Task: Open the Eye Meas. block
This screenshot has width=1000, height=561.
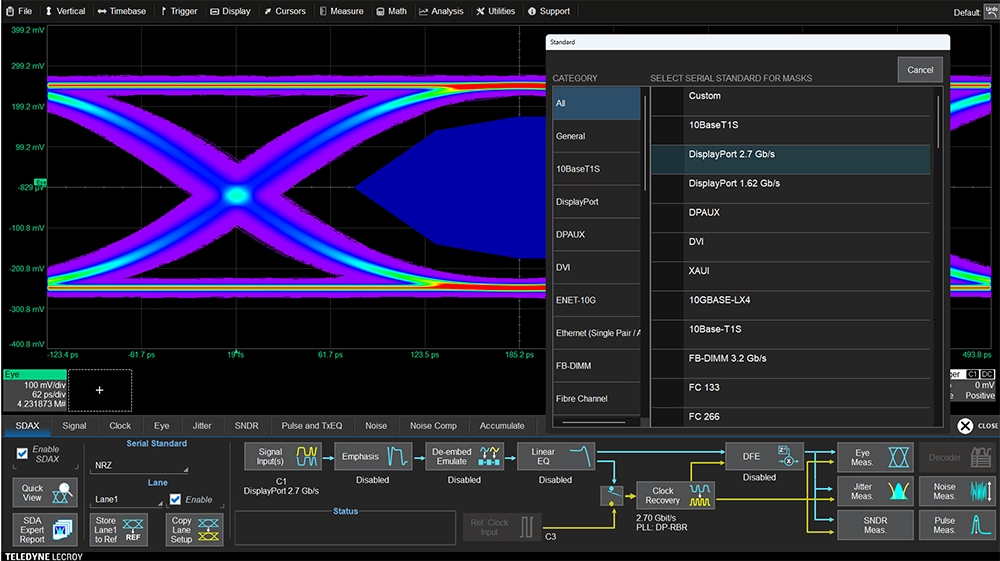Action: [x=875, y=456]
